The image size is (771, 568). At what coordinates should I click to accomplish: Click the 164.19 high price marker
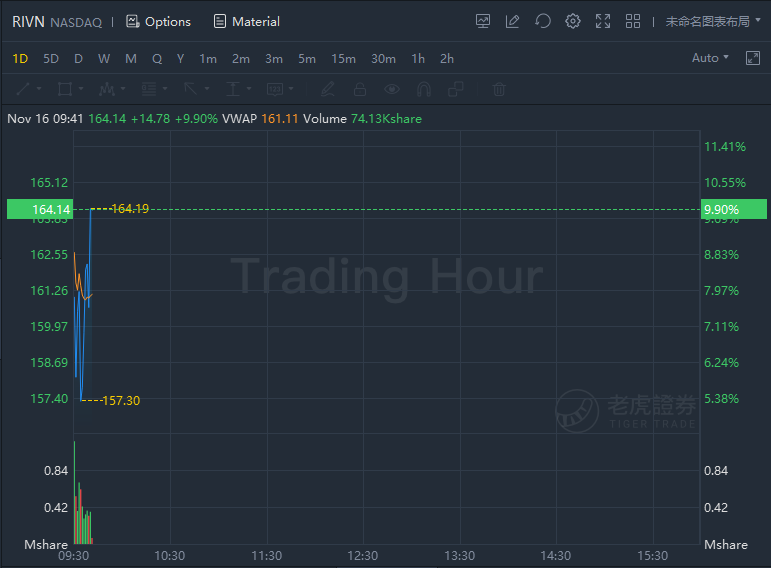point(130,209)
